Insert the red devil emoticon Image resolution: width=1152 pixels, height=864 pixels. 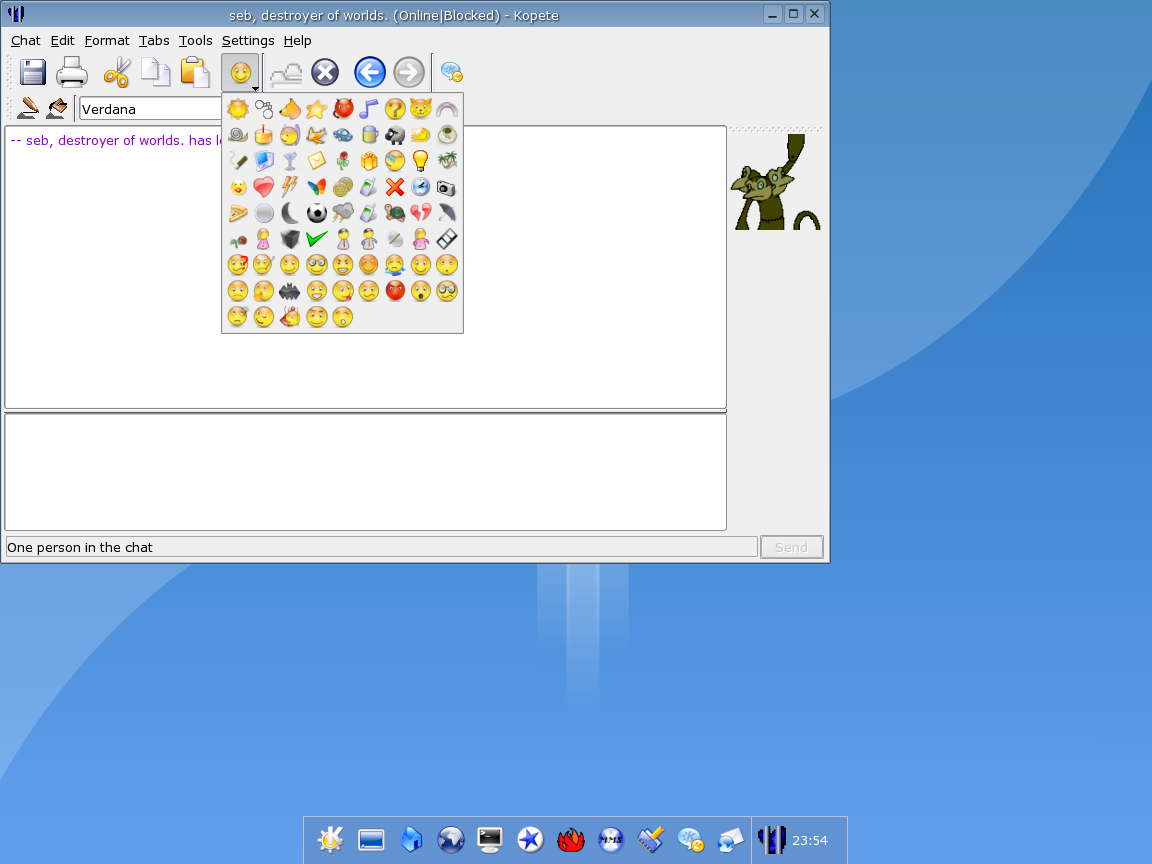[x=342, y=109]
